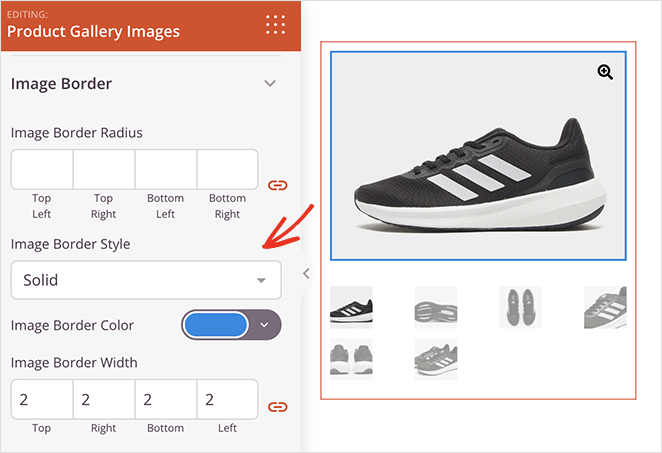Select the pair of sneakers angled thumbnail
Viewport: 662px width, 453px height.
tap(436, 359)
